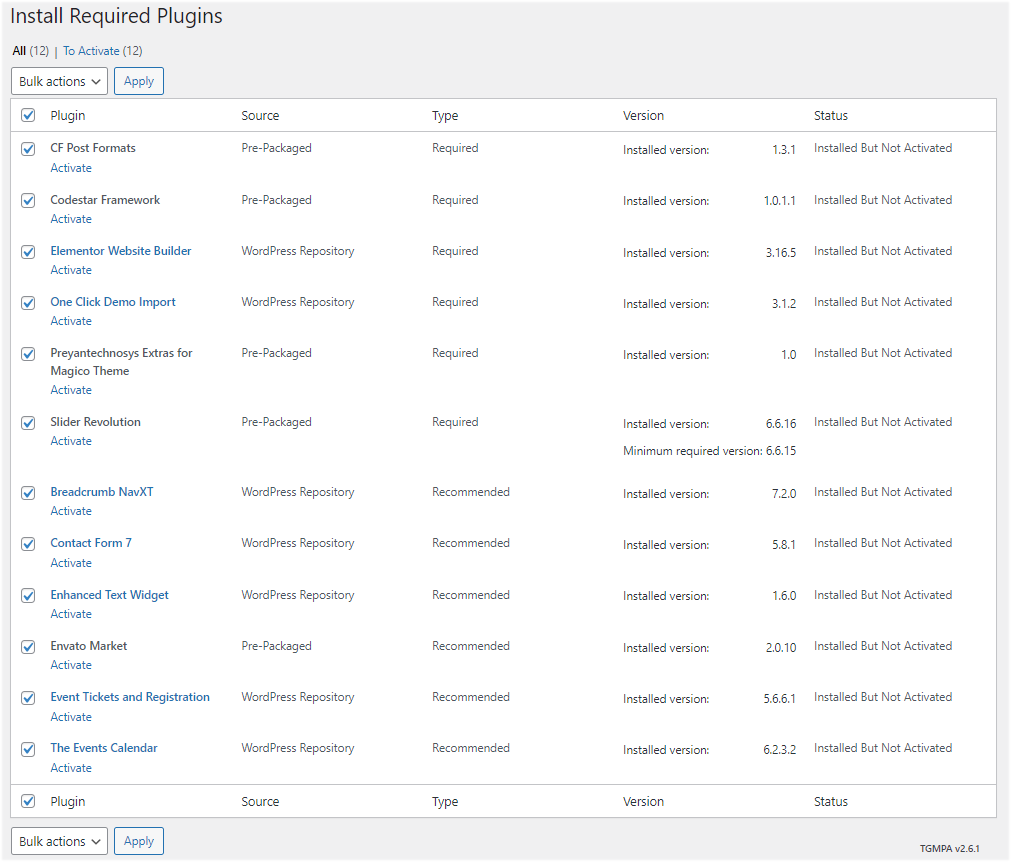Click the CF Post Formats plugin name
The width and height of the screenshot is (1011, 862).
pyautogui.click(x=93, y=148)
